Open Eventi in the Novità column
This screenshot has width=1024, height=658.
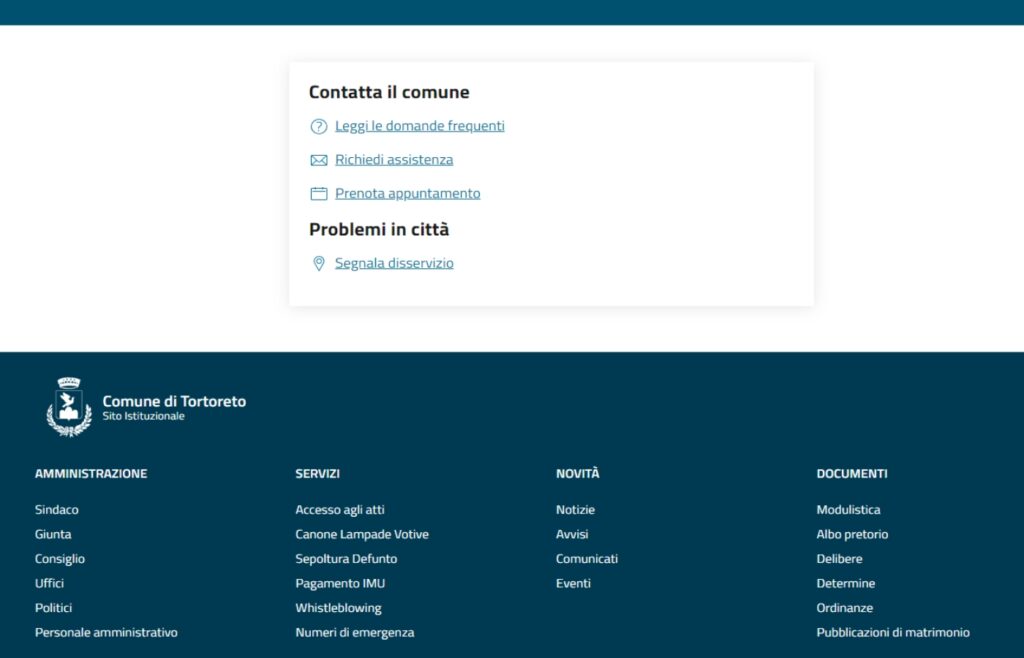pyautogui.click(x=573, y=584)
